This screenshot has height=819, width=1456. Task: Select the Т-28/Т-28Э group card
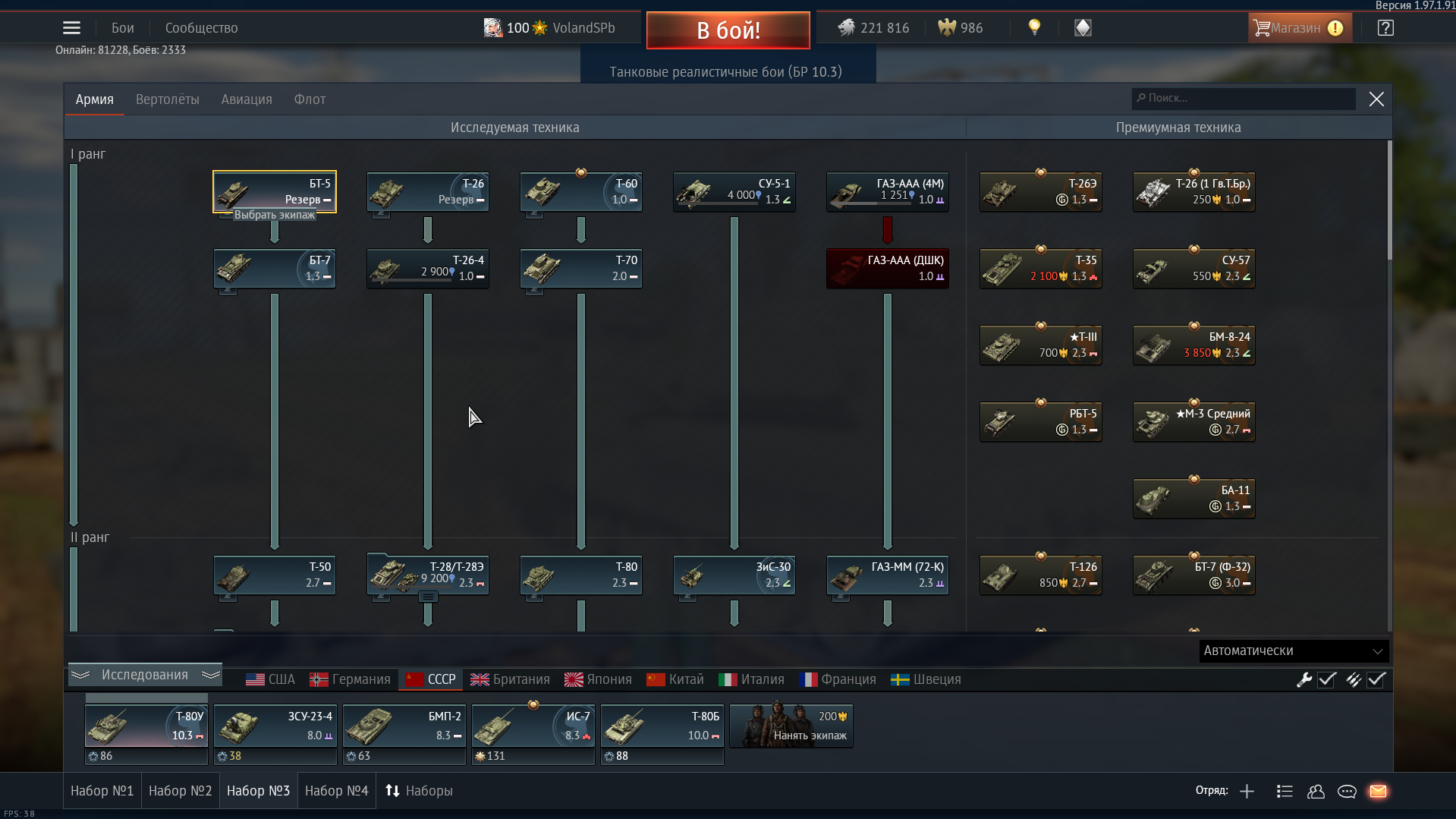click(428, 575)
